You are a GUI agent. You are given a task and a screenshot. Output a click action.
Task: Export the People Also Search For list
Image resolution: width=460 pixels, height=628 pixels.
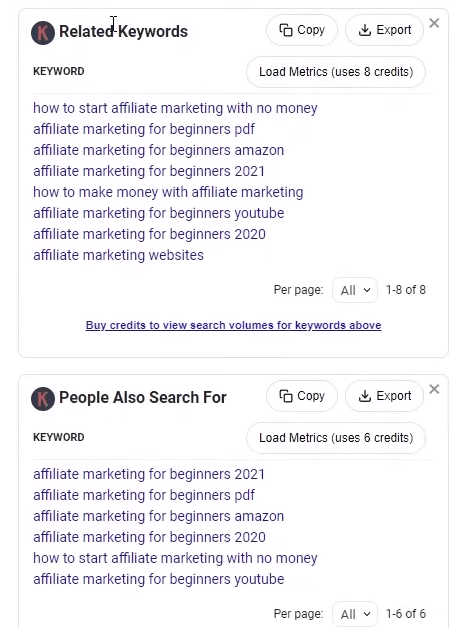click(384, 396)
